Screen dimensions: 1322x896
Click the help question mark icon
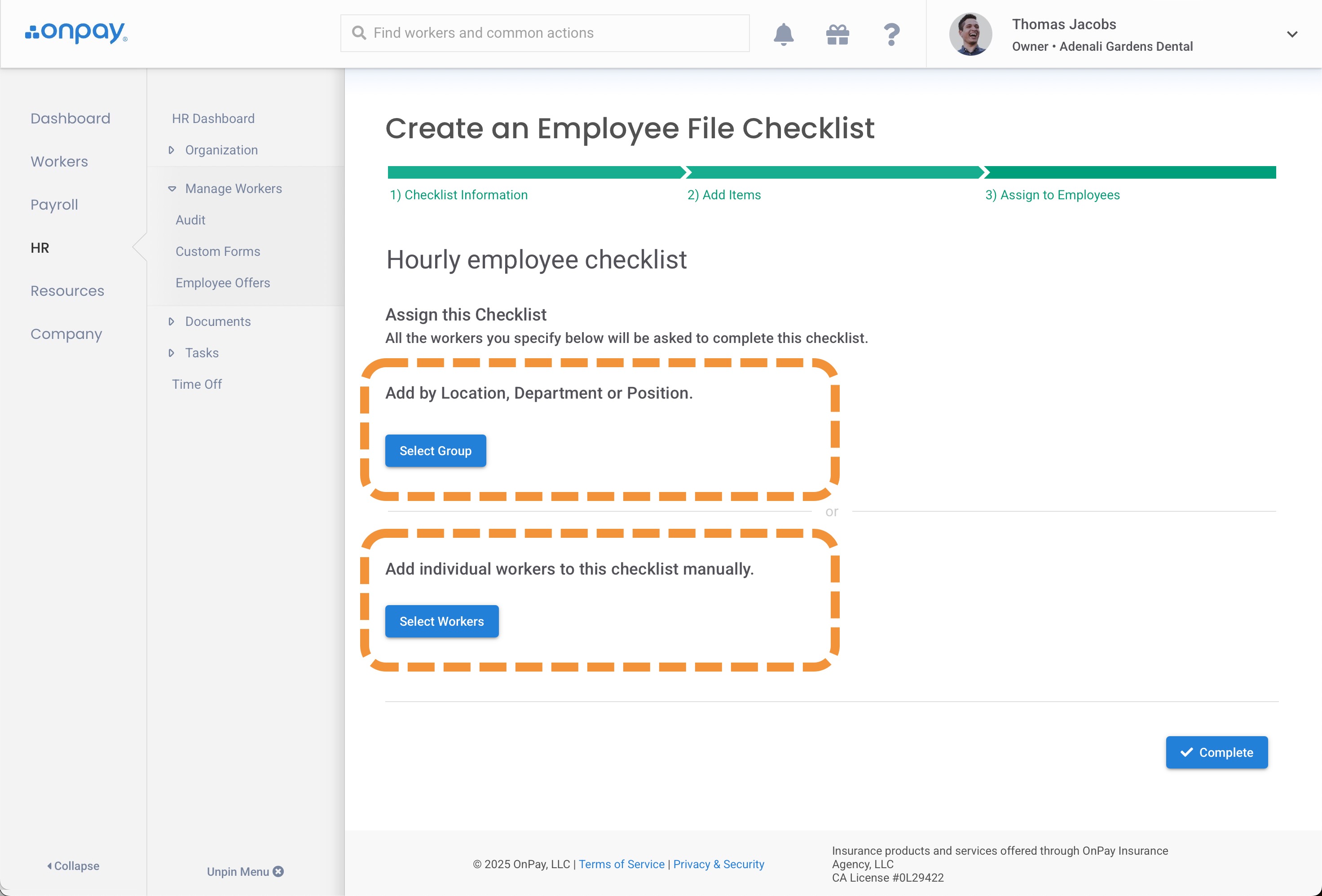click(891, 34)
